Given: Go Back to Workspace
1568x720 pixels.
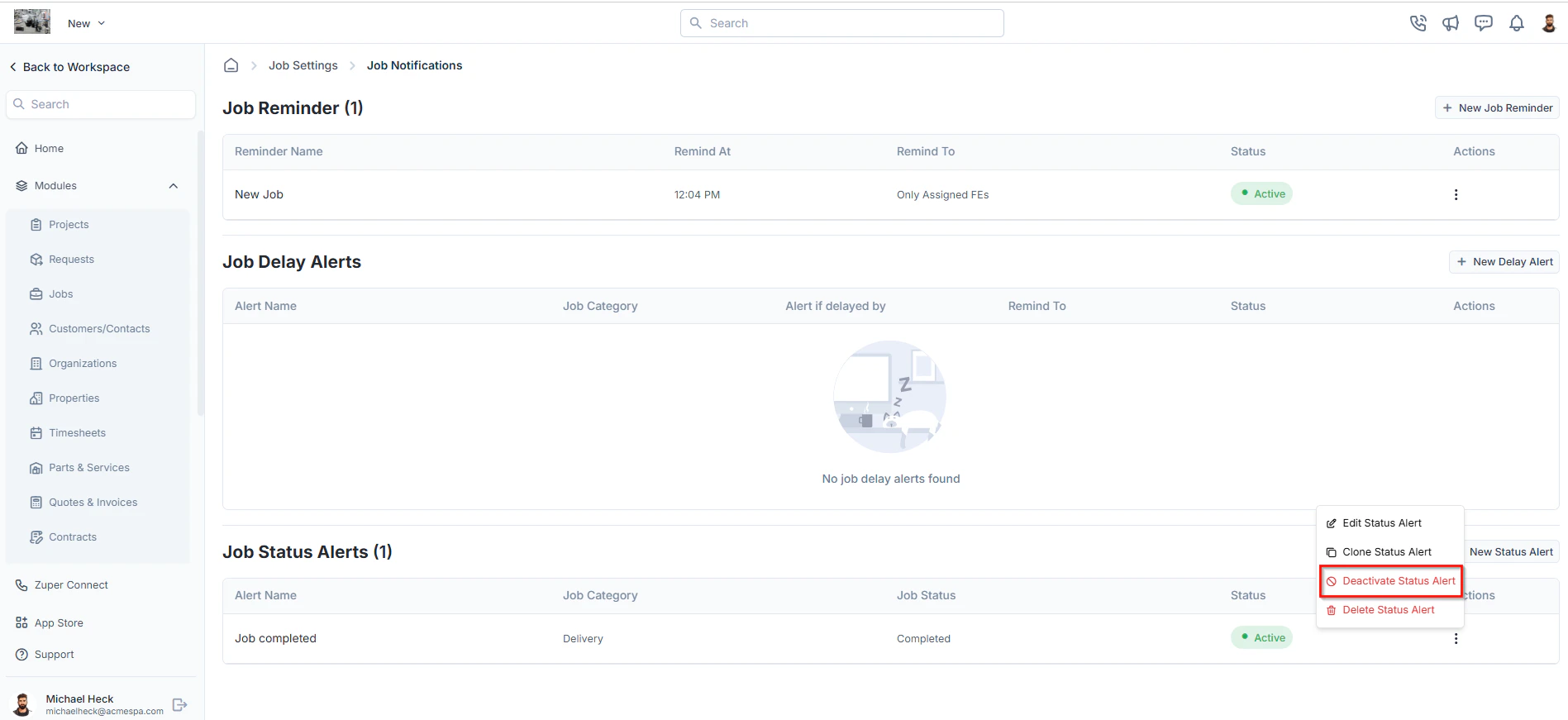Looking at the screenshot, I should click(69, 67).
